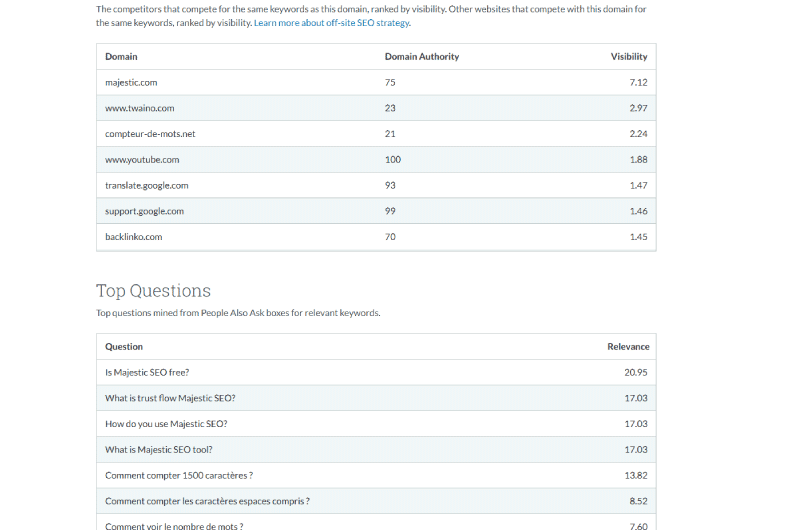Screen dimensions: 800x530
Task: Select 'What is trust flow Majestic SEO?'
Action: [x=170, y=398]
